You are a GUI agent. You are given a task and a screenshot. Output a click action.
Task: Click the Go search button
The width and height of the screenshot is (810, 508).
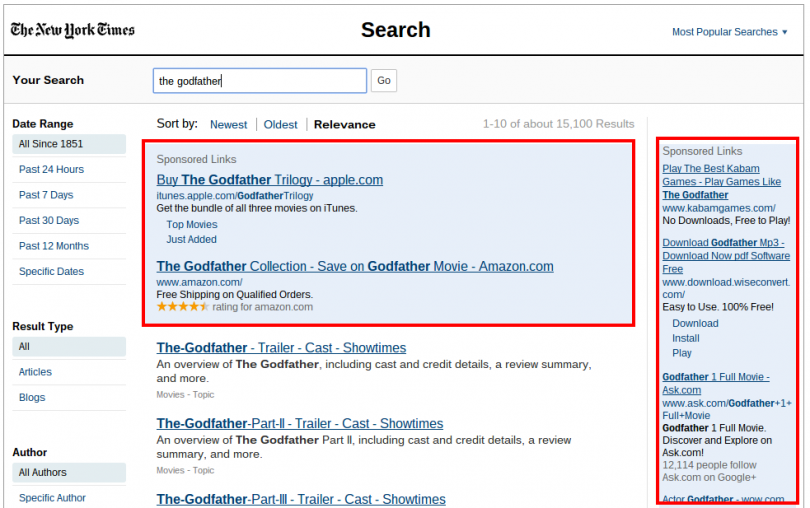point(384,81)
